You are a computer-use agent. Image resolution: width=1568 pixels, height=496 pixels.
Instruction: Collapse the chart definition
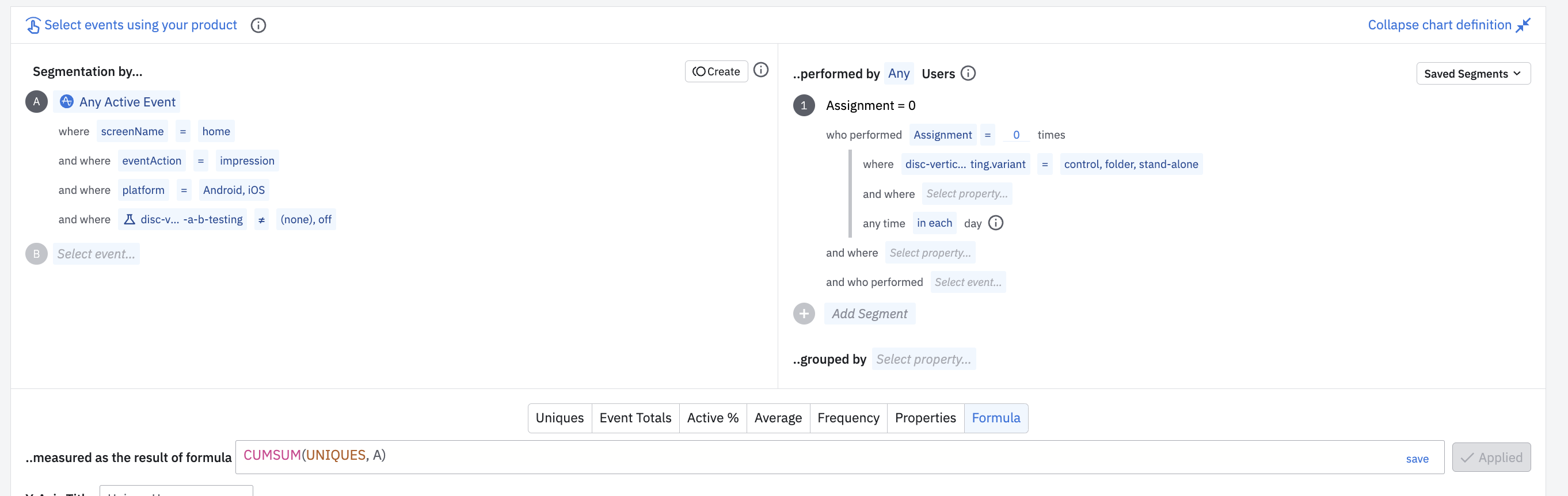click(1448, 25)
